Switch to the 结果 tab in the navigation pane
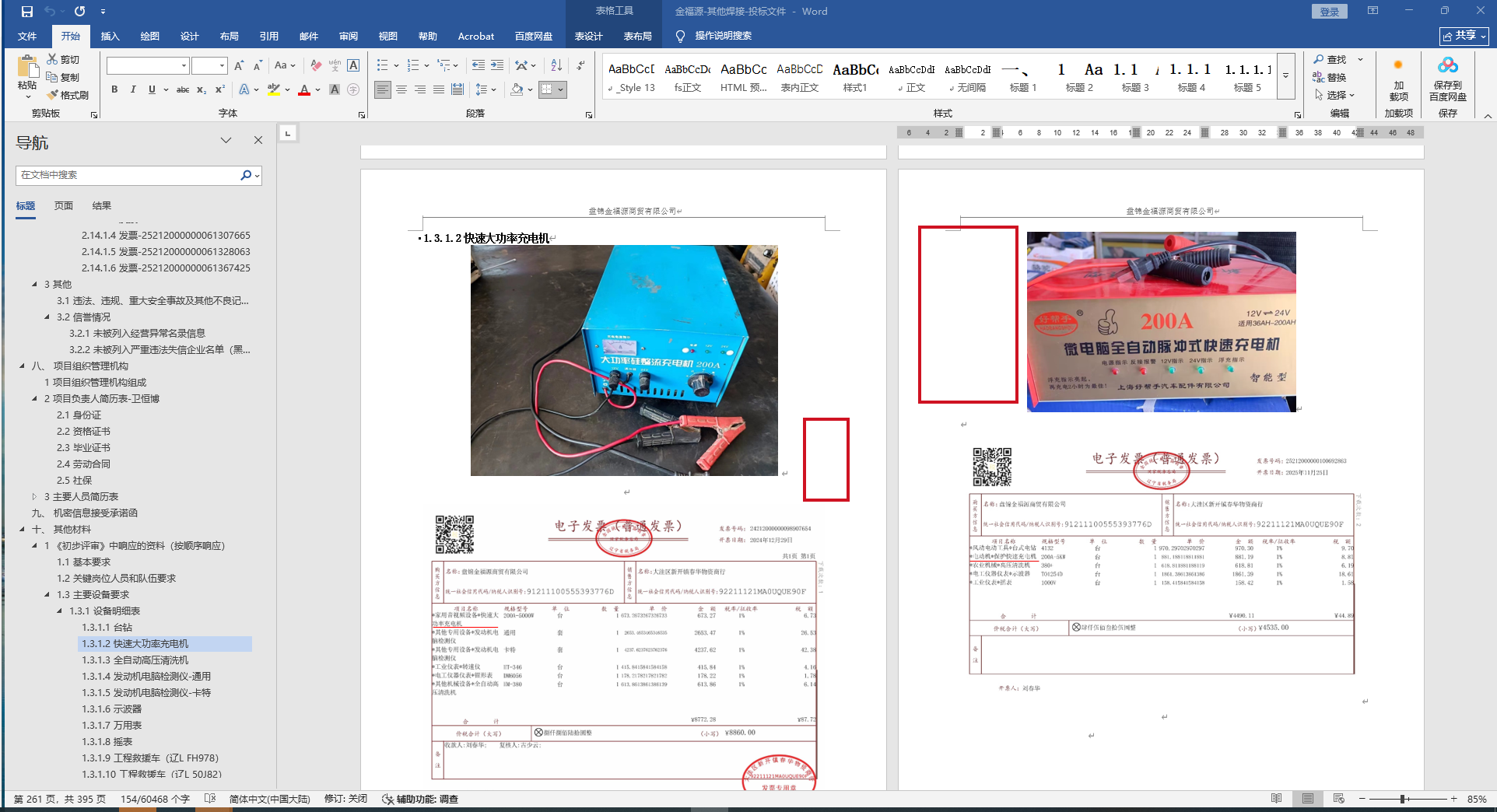 102,205
